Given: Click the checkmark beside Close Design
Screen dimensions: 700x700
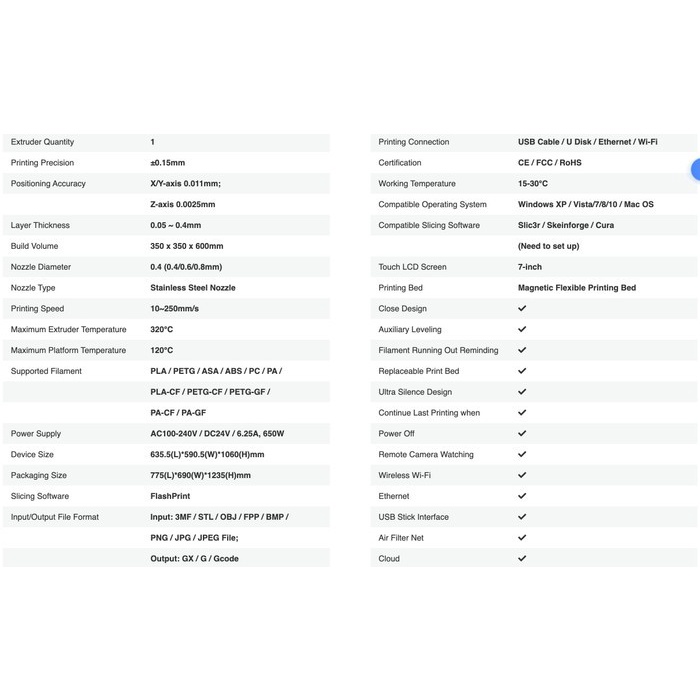Looking at the screenshot, I should tap(522, 309).
